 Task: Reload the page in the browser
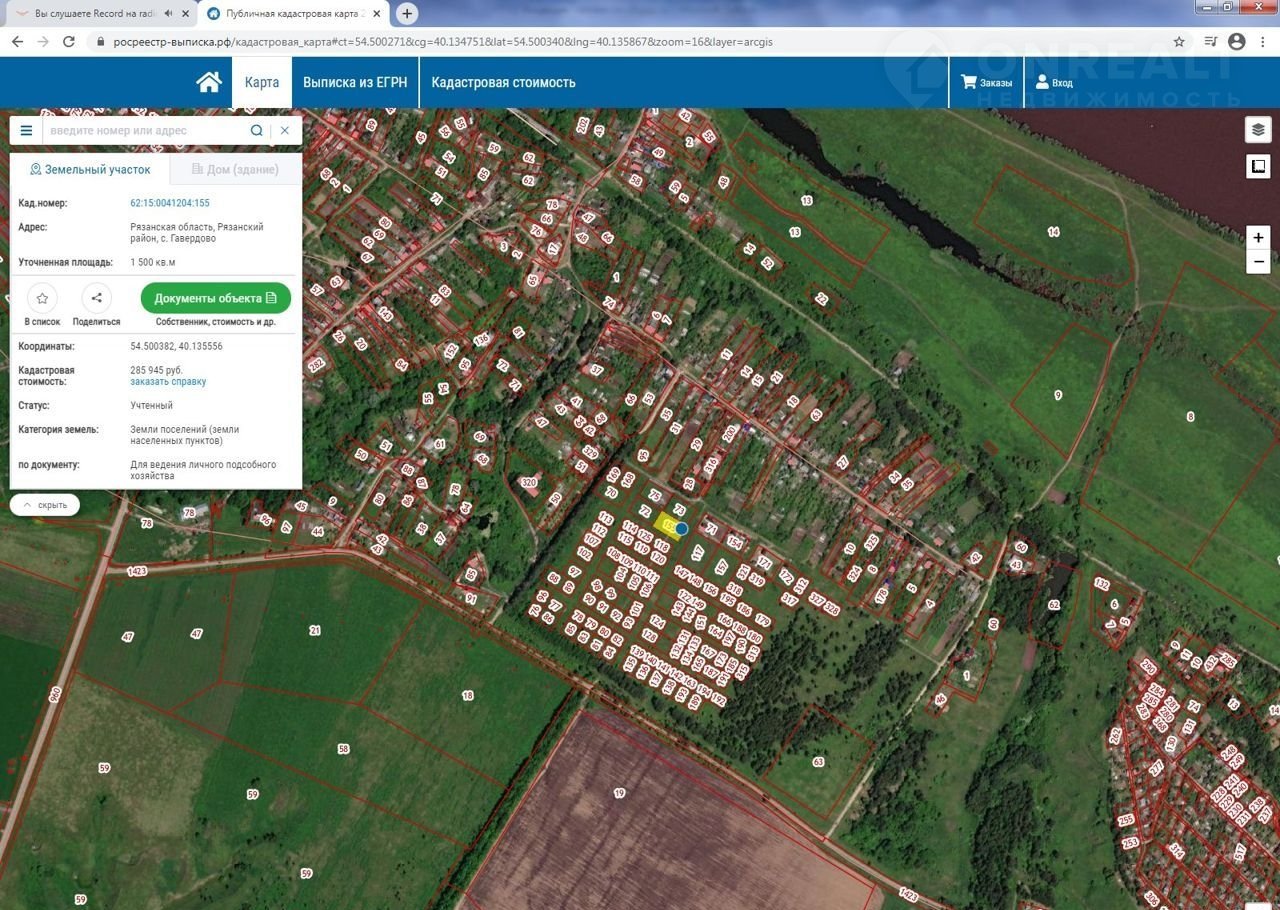69,42
